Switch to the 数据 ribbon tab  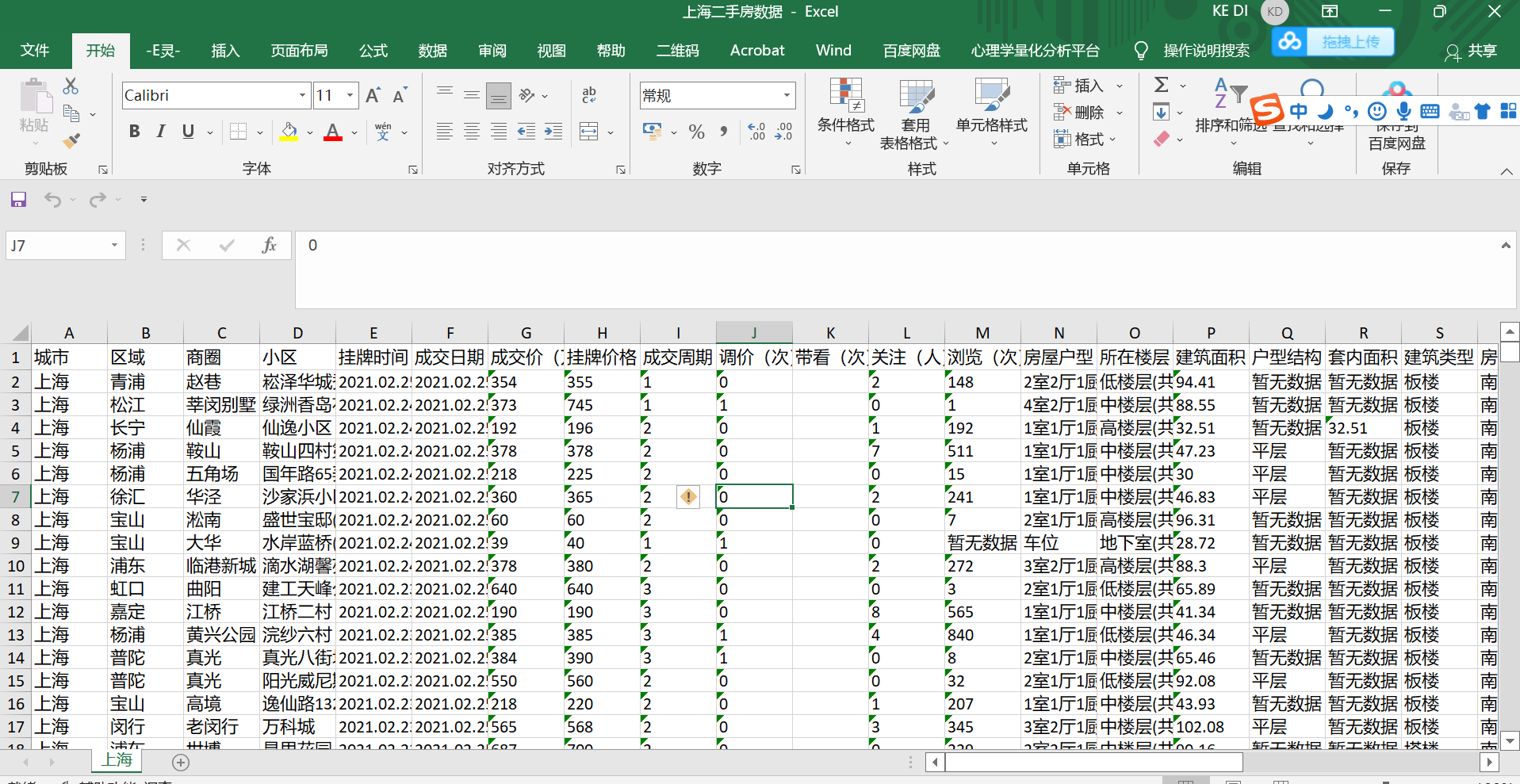[x=432, y=51]
